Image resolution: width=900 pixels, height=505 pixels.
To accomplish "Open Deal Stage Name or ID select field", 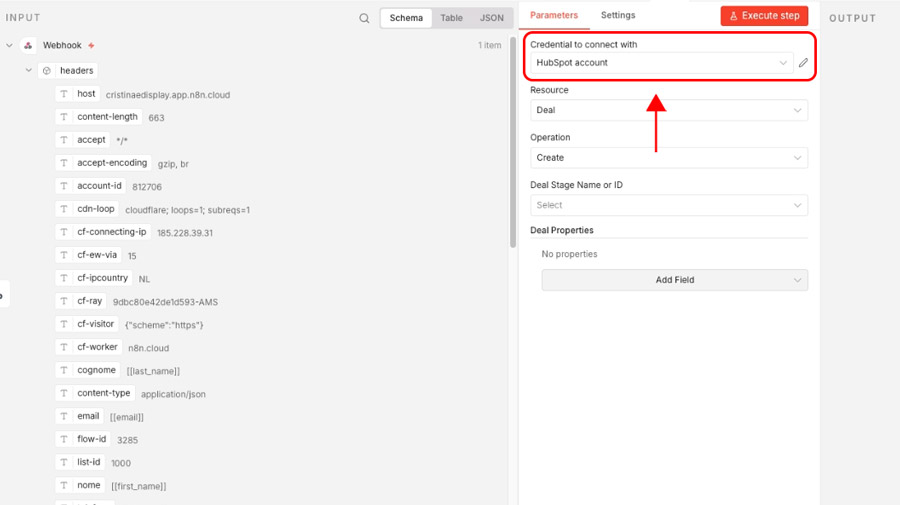I will (x=668, y=205).
